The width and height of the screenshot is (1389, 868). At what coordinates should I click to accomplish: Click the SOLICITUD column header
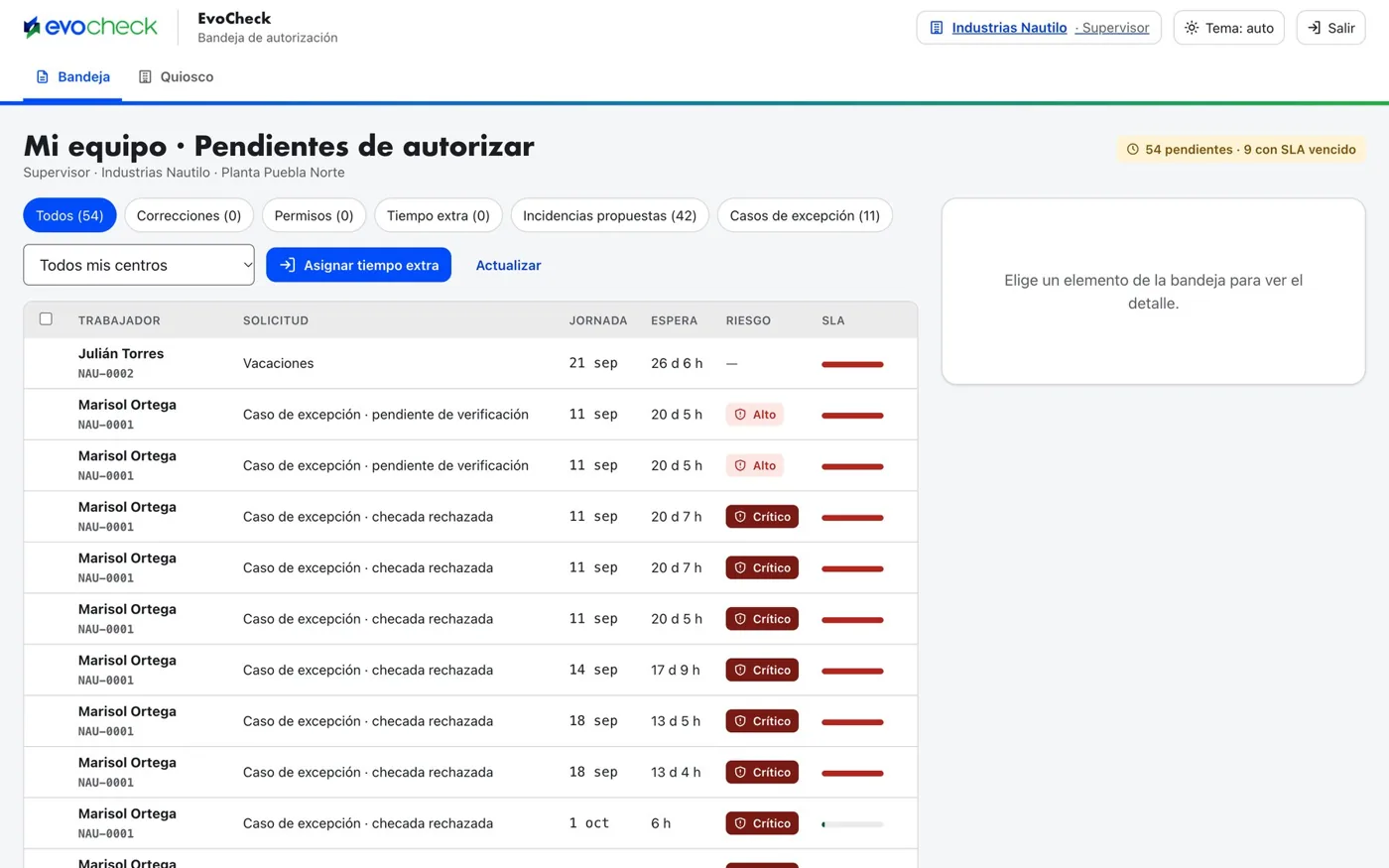pos(276,320)
